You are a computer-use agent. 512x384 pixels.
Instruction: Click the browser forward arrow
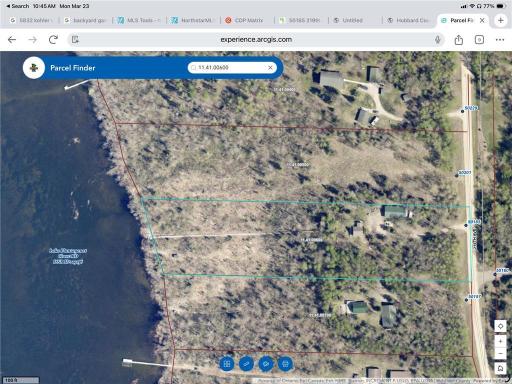[x=33, y=40]
